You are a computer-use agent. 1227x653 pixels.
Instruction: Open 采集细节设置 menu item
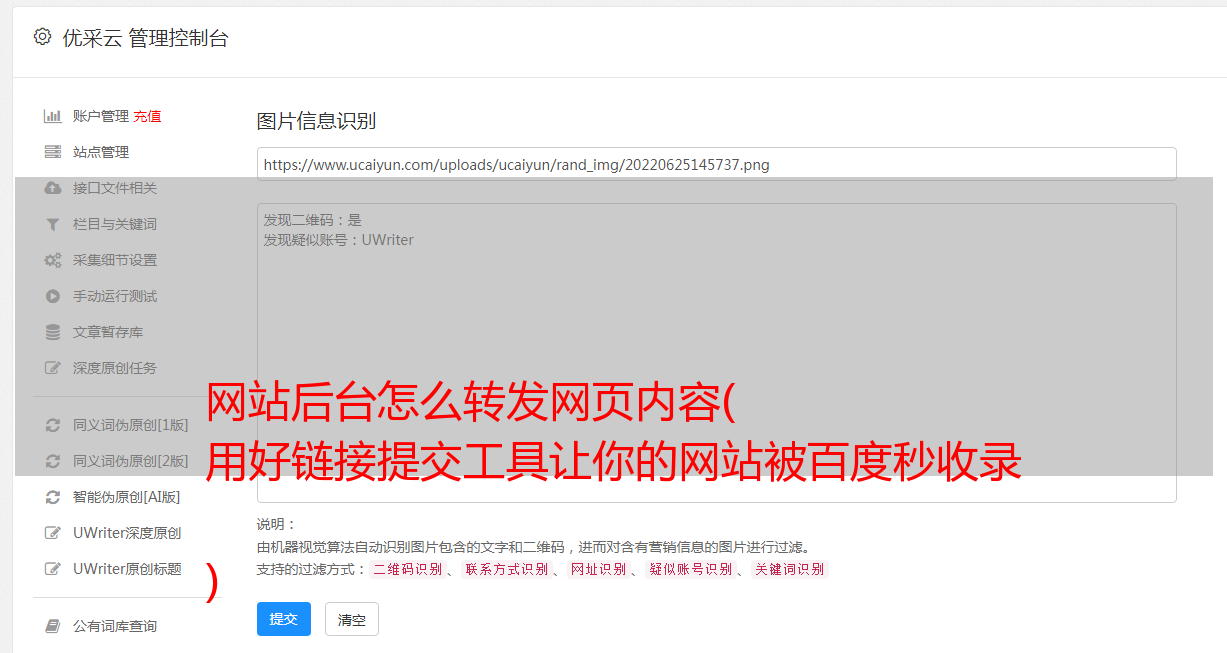115,260
